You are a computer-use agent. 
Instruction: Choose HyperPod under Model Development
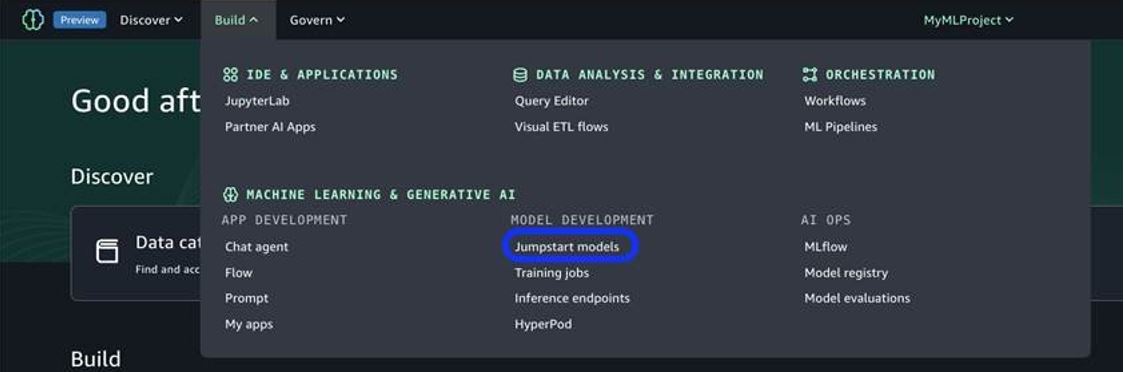[543, 325]
